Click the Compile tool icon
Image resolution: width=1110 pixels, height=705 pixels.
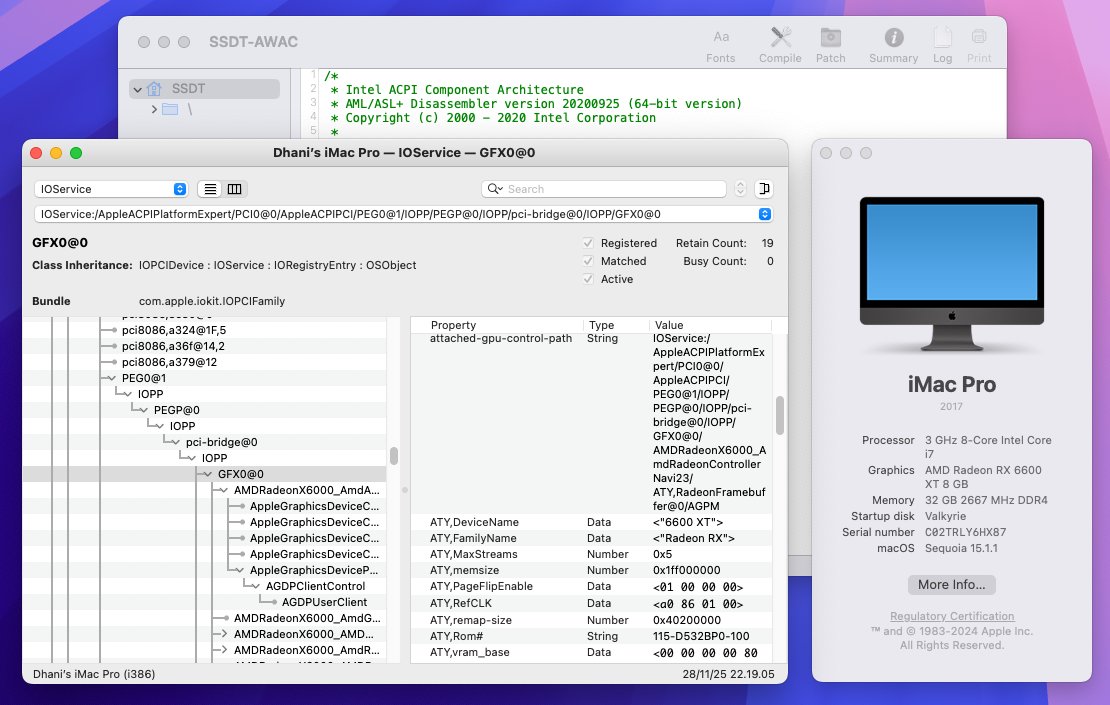point(780,37)
